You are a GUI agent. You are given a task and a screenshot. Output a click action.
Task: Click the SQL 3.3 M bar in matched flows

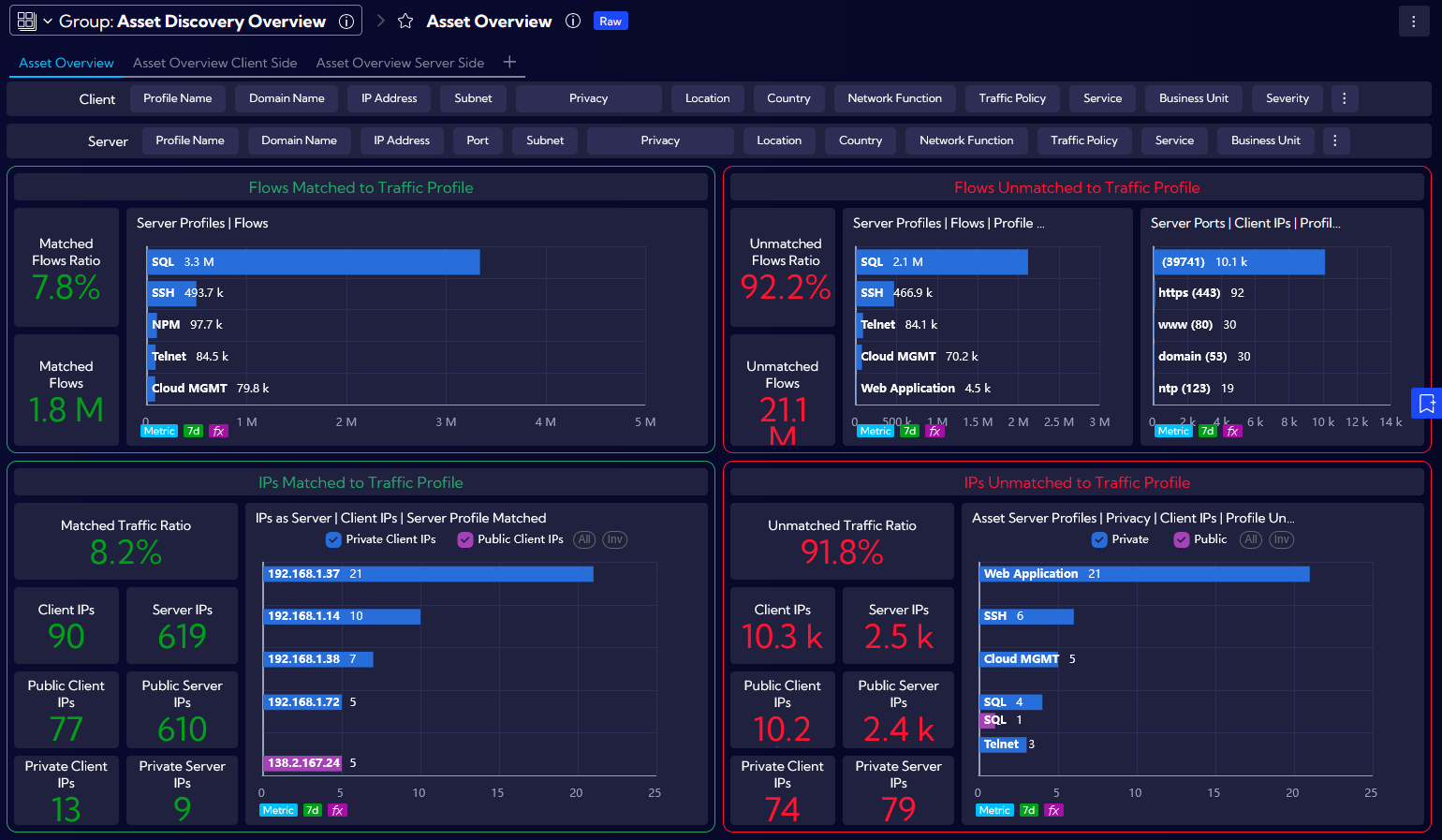tap(314, 262)
